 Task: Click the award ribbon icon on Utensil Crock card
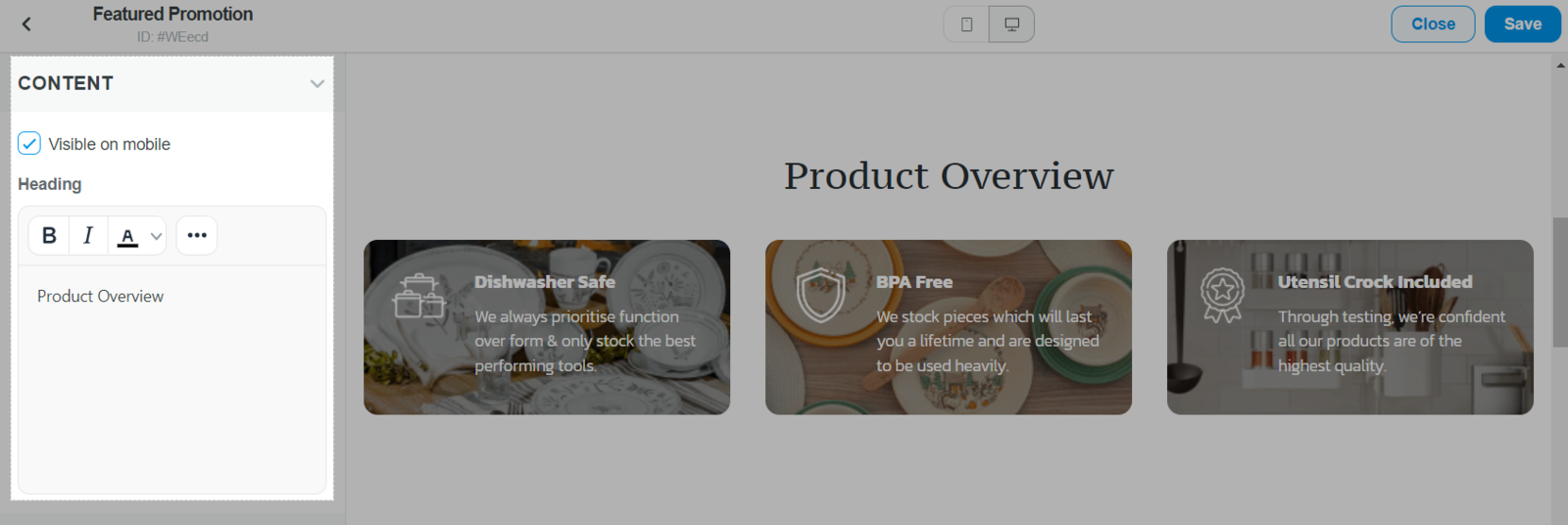pos(1222,295)
